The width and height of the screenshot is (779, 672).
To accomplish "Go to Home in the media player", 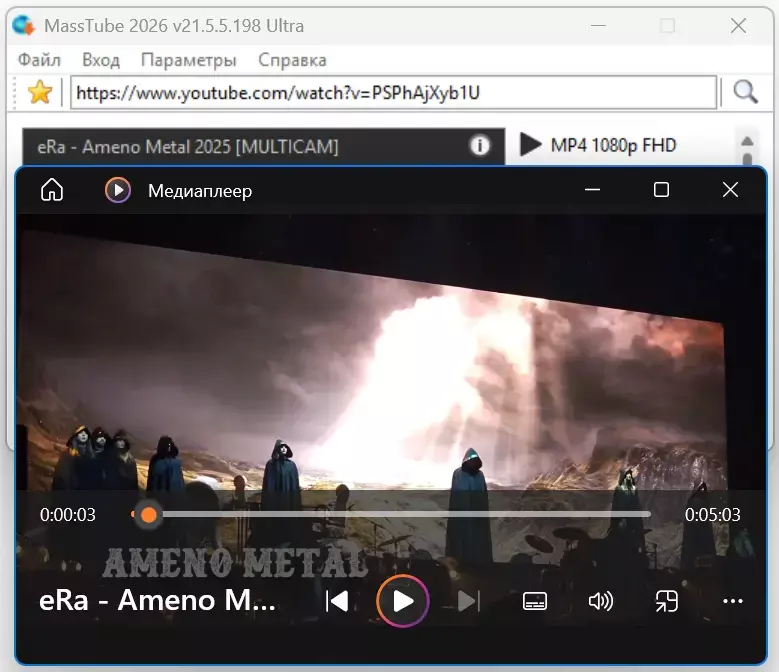I will tap(52, 190).
